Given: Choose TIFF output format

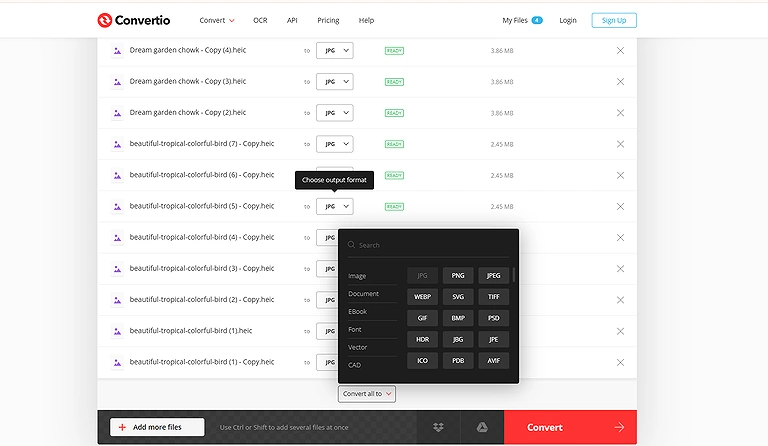Looking at the screenshot, I should point(493,297).
